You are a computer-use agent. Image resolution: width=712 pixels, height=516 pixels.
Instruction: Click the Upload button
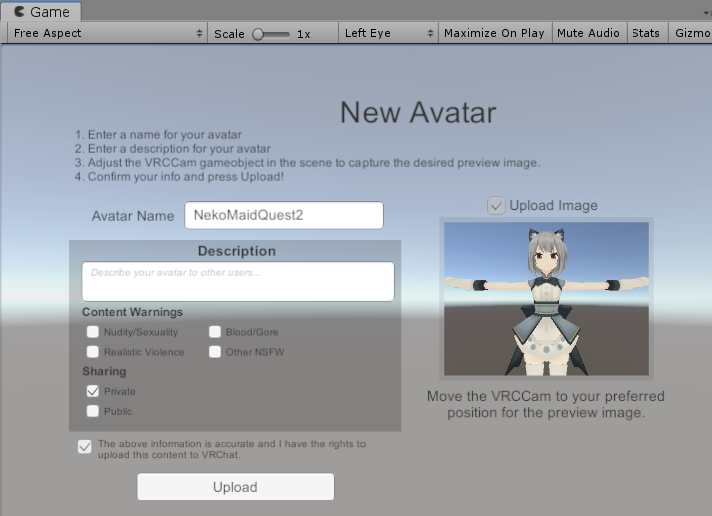tap(236, 487)
